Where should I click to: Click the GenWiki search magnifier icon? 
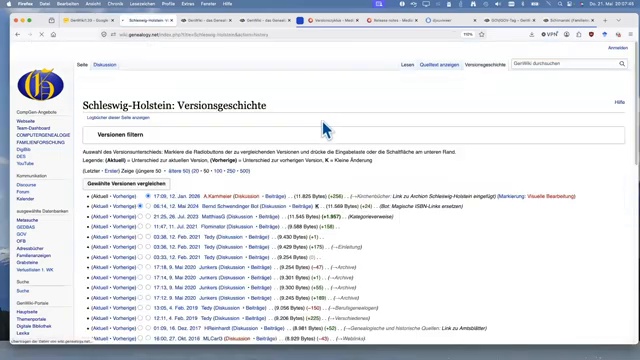(622, 64)
